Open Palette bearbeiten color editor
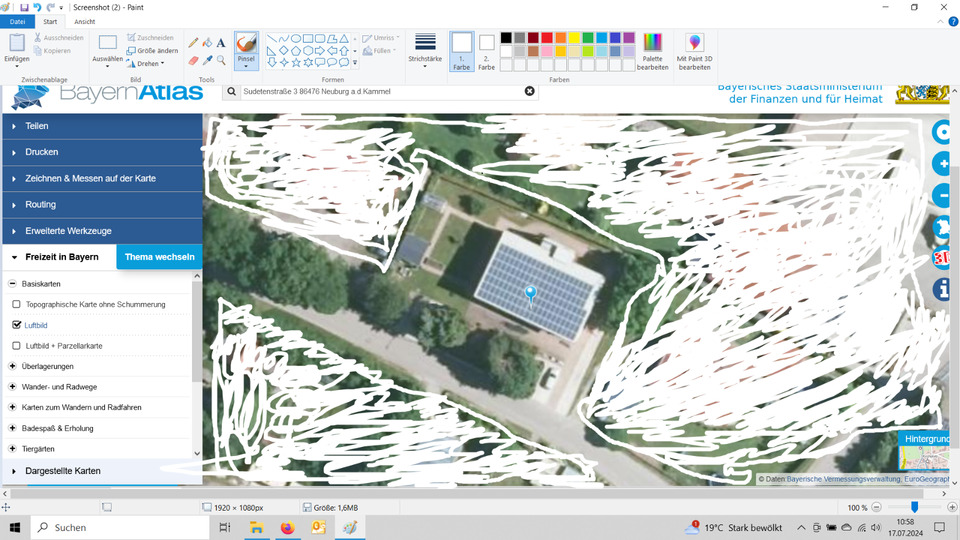Screen dimensions: 960x540 (653, 51)
